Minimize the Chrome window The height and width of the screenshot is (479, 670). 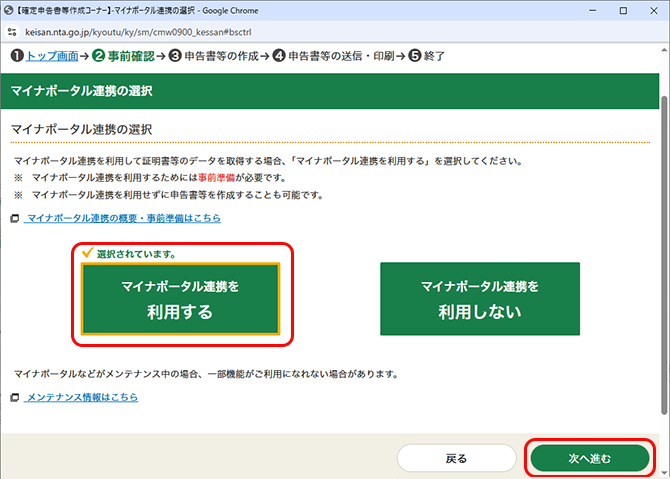[593, 11]
